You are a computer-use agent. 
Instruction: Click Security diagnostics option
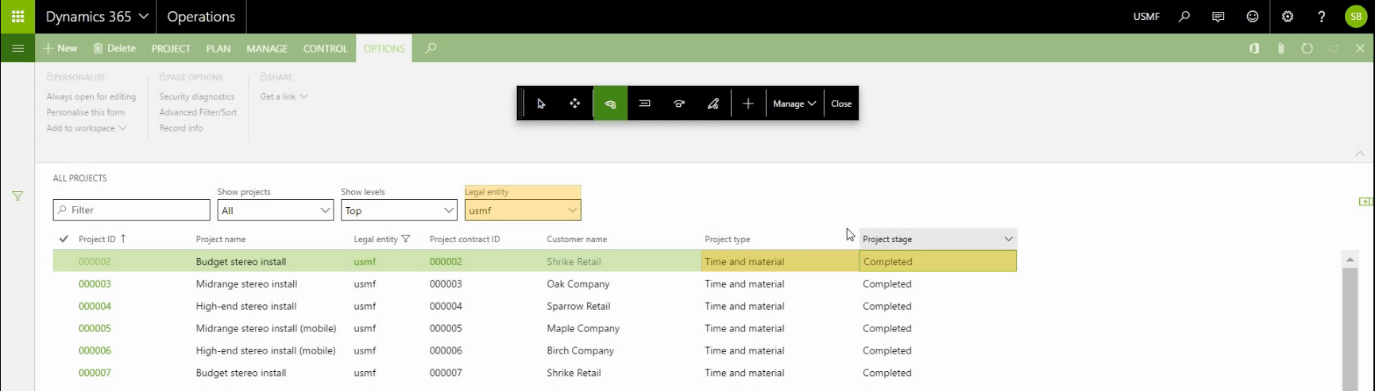click(x=197, y=97)
